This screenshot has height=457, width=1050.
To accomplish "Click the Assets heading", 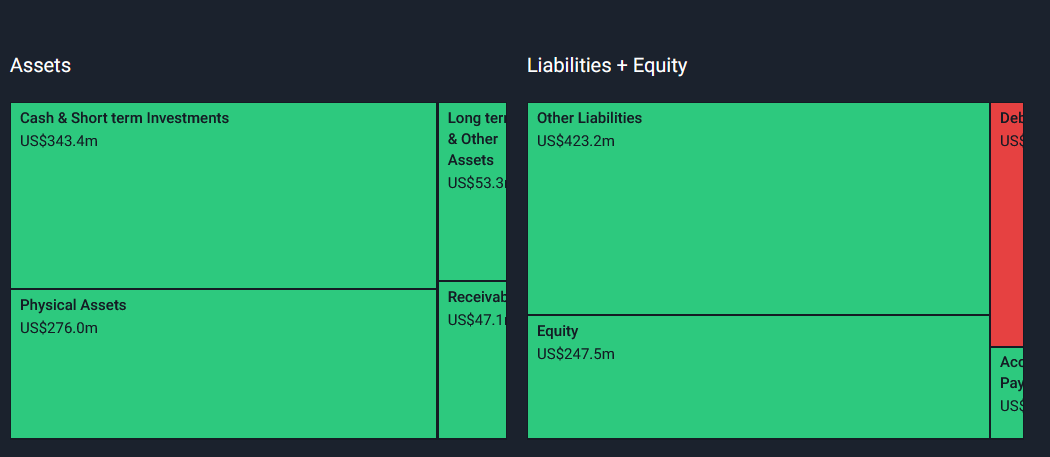I will pos(41,65).
